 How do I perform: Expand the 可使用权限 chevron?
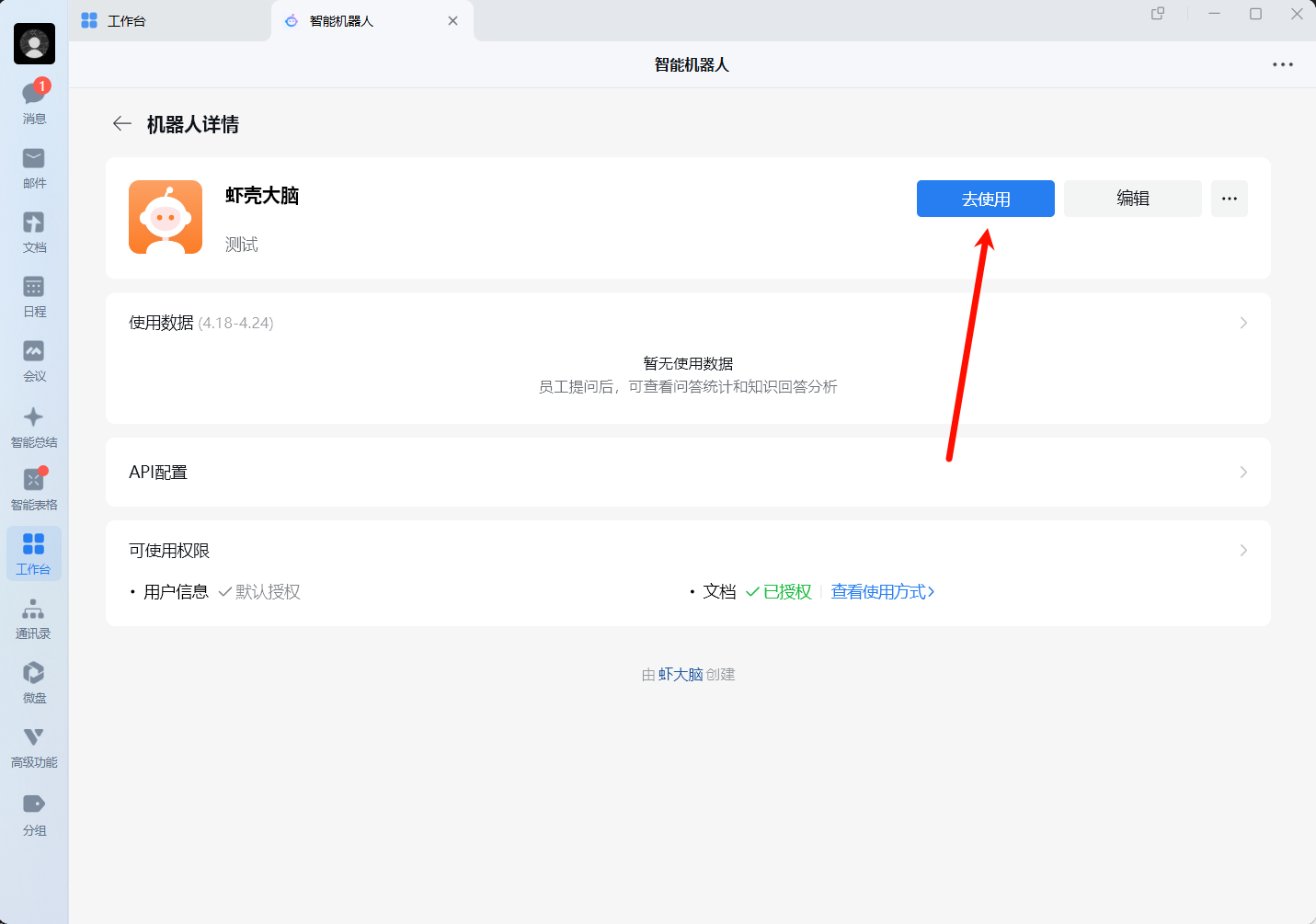tap(1243, 550)
